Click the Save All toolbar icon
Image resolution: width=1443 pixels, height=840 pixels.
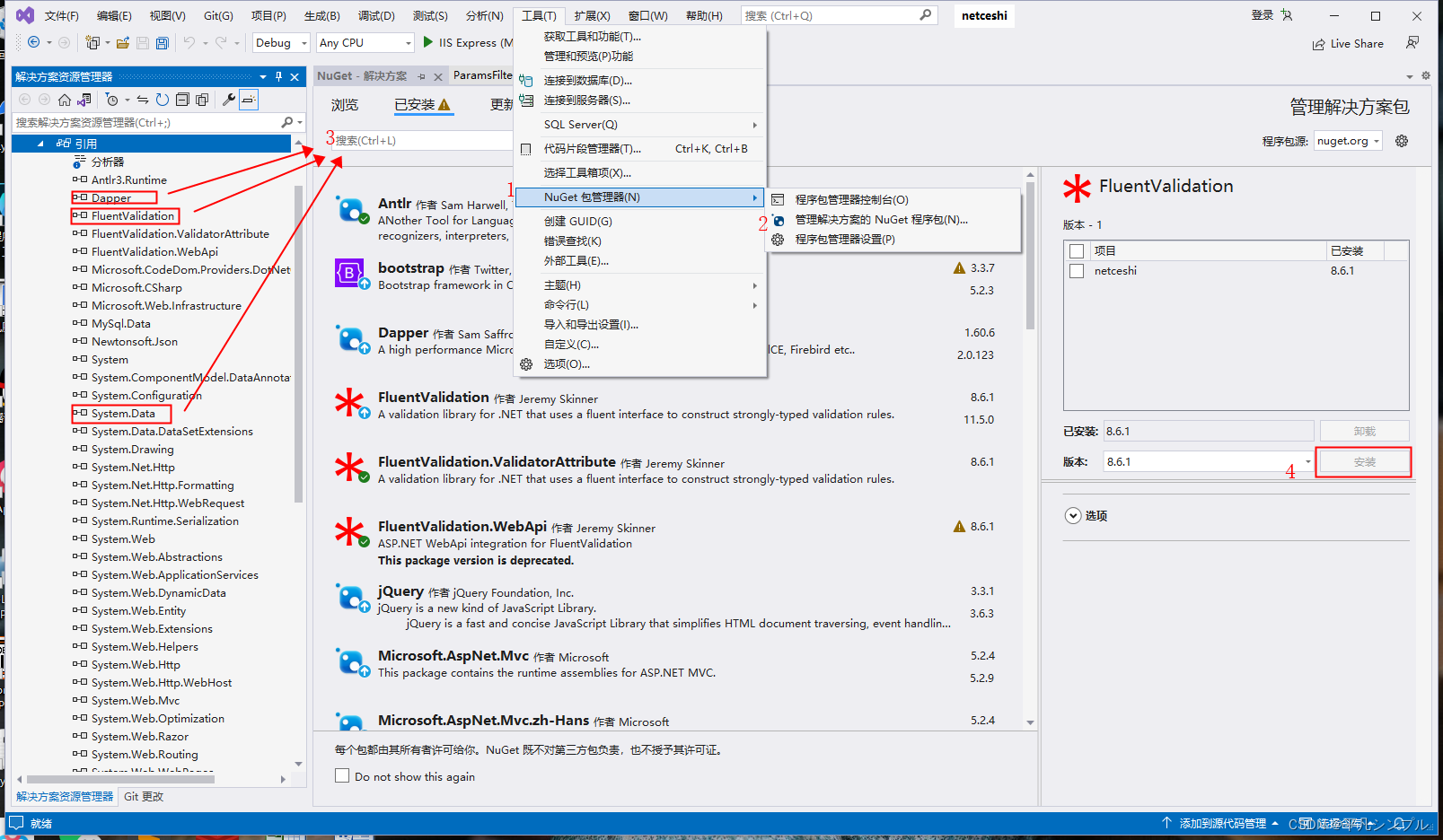click(162, 42)
